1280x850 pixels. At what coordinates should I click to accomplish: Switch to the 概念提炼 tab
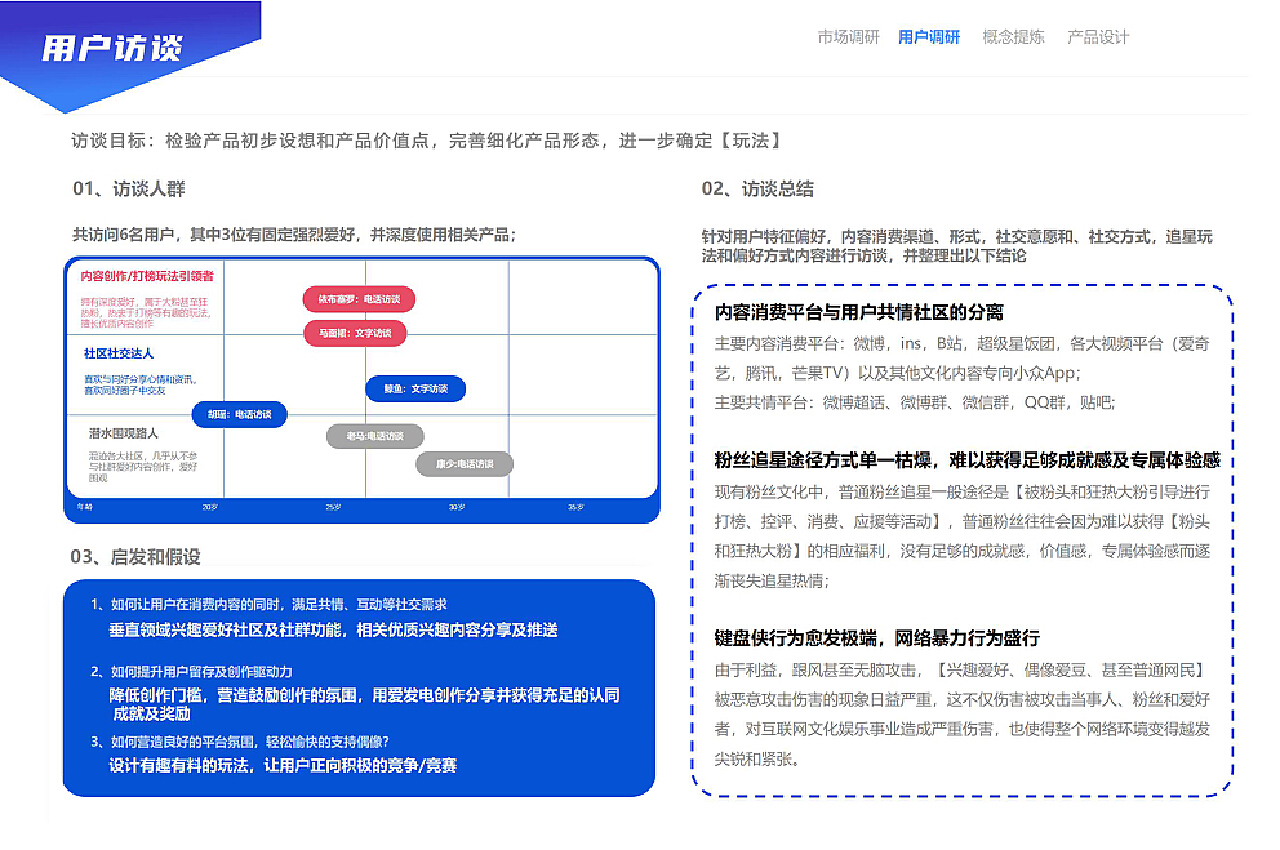point(1013,37)
